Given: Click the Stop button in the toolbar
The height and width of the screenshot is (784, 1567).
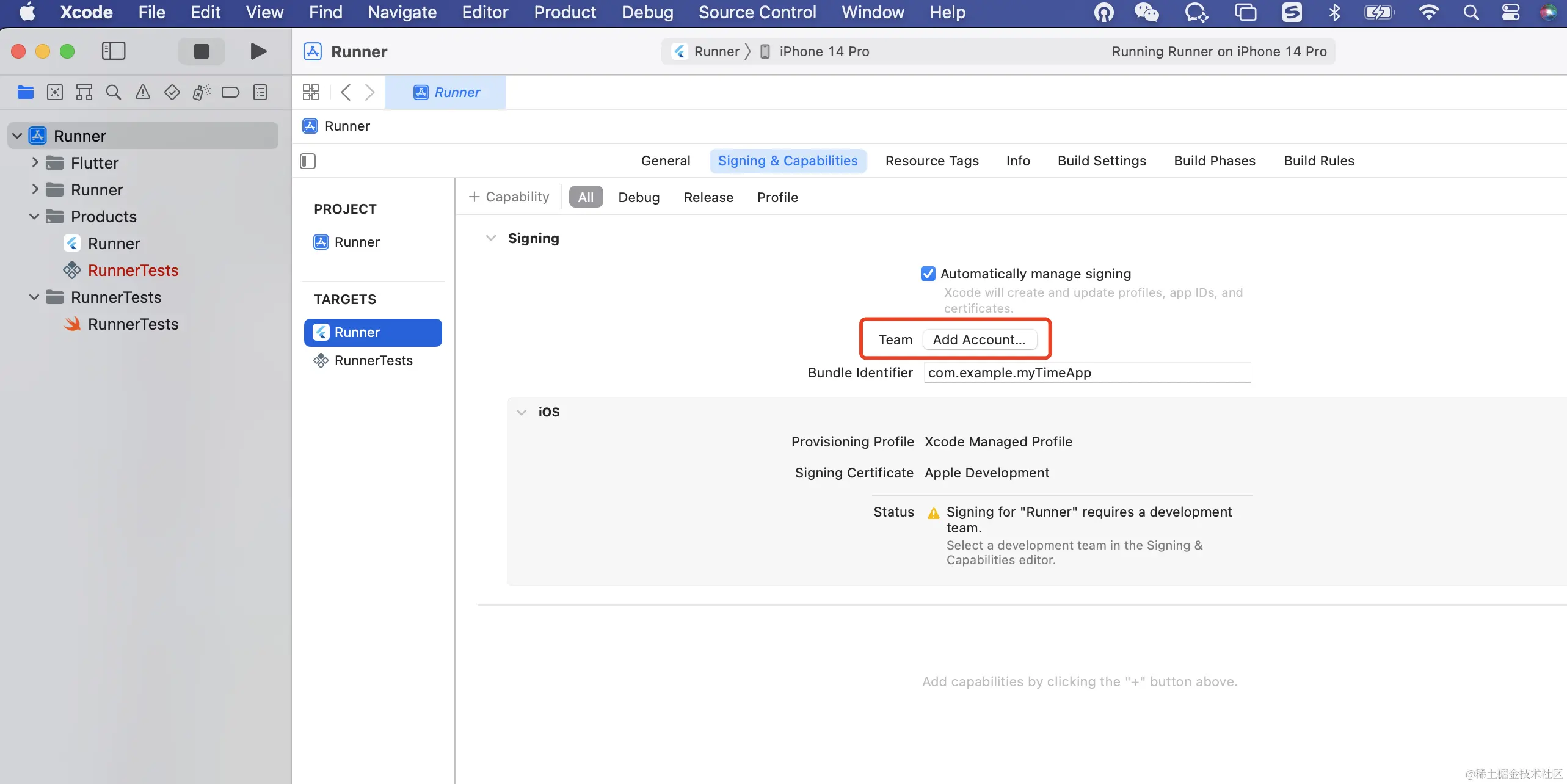Looking at the screenshot, I should pos(201,51).
